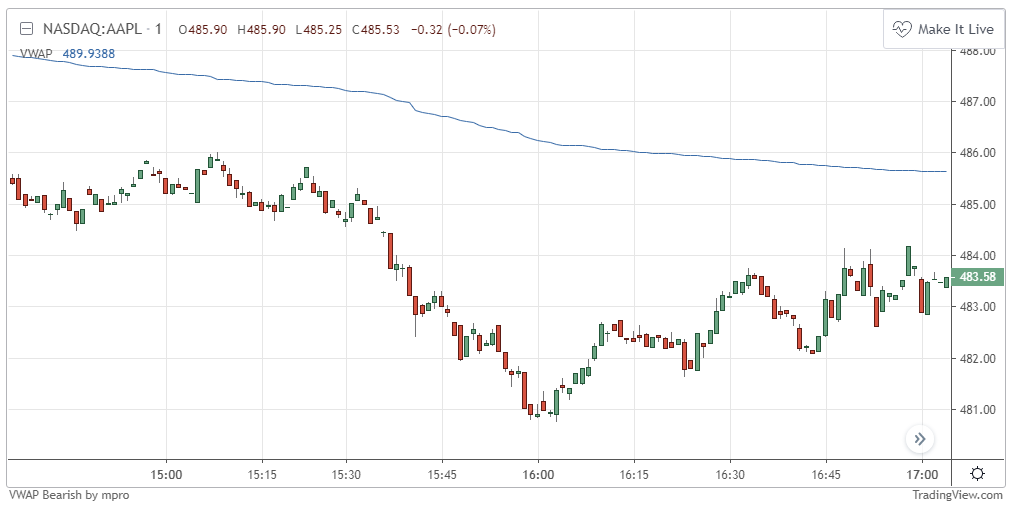Open chart settings via the gear icon

pos(976,473)
